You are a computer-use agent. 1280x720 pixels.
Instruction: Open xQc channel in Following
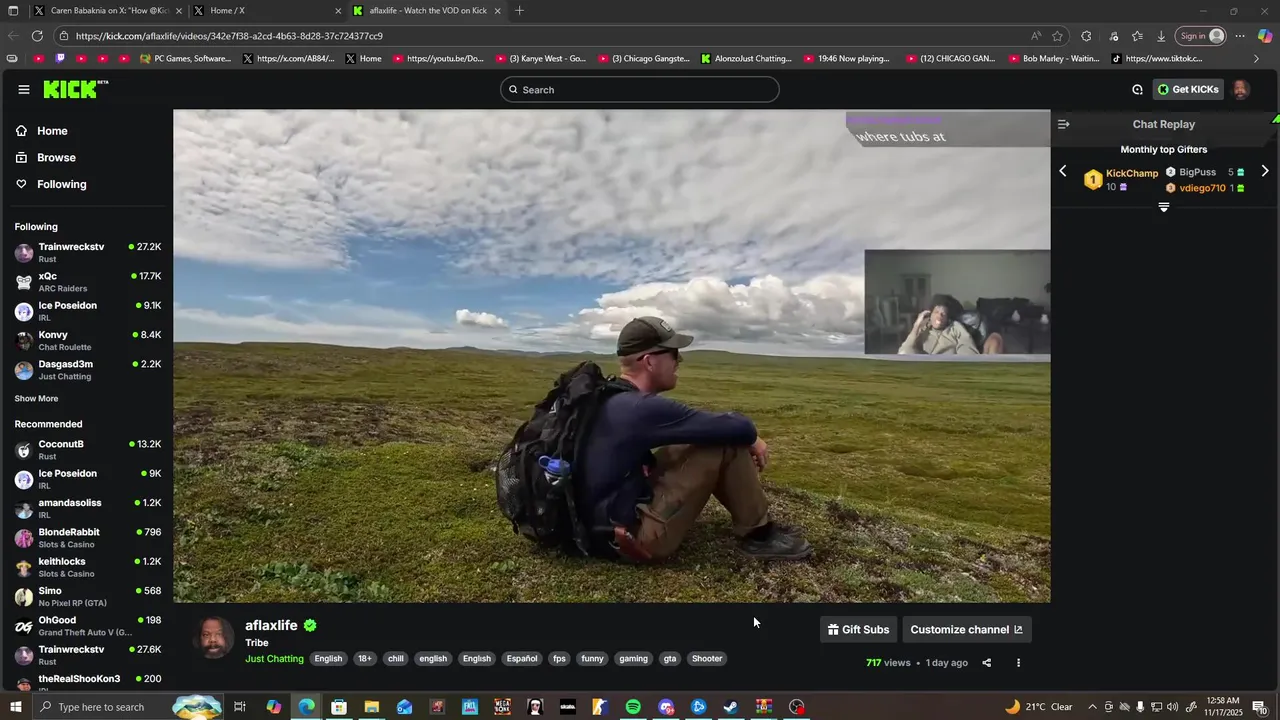tap(88, 282)
